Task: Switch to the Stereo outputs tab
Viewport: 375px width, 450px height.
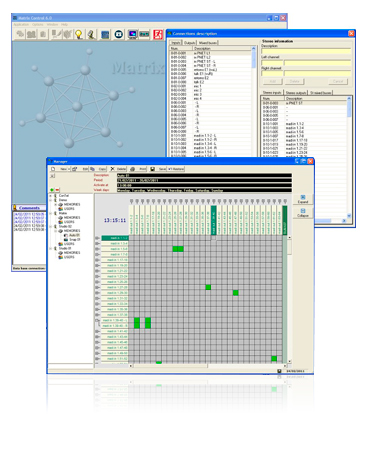Action: 296,92
